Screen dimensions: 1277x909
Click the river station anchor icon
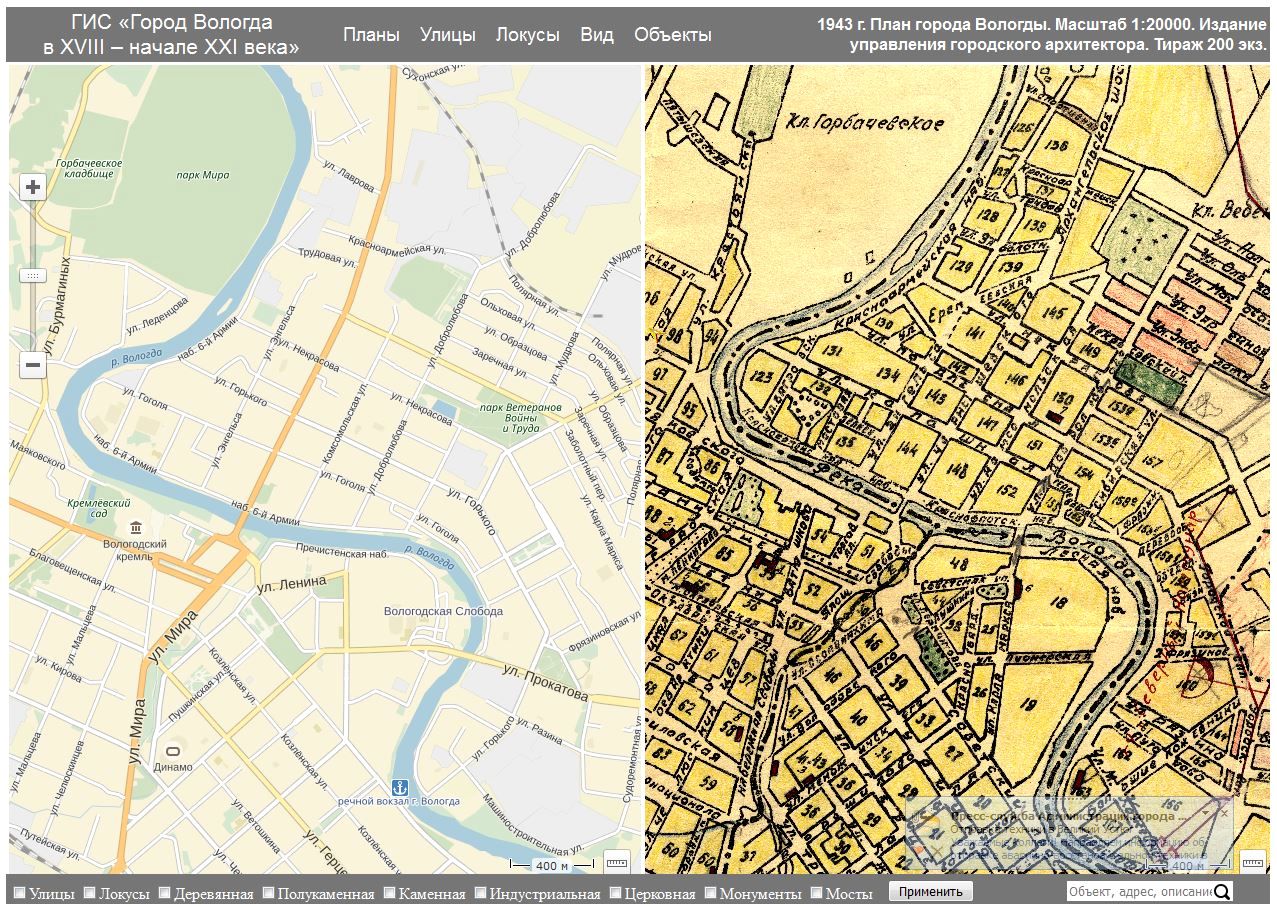point(399,787)
